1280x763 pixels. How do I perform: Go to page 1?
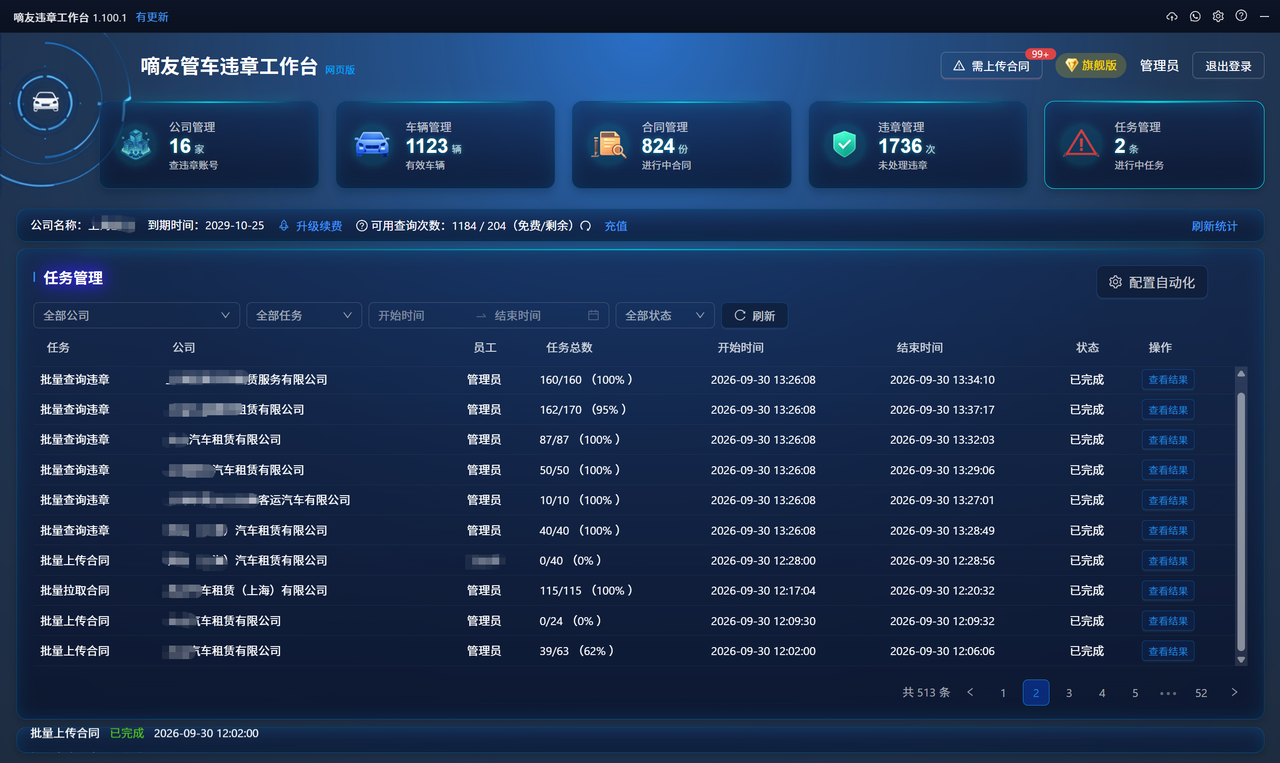[1003, 693]
